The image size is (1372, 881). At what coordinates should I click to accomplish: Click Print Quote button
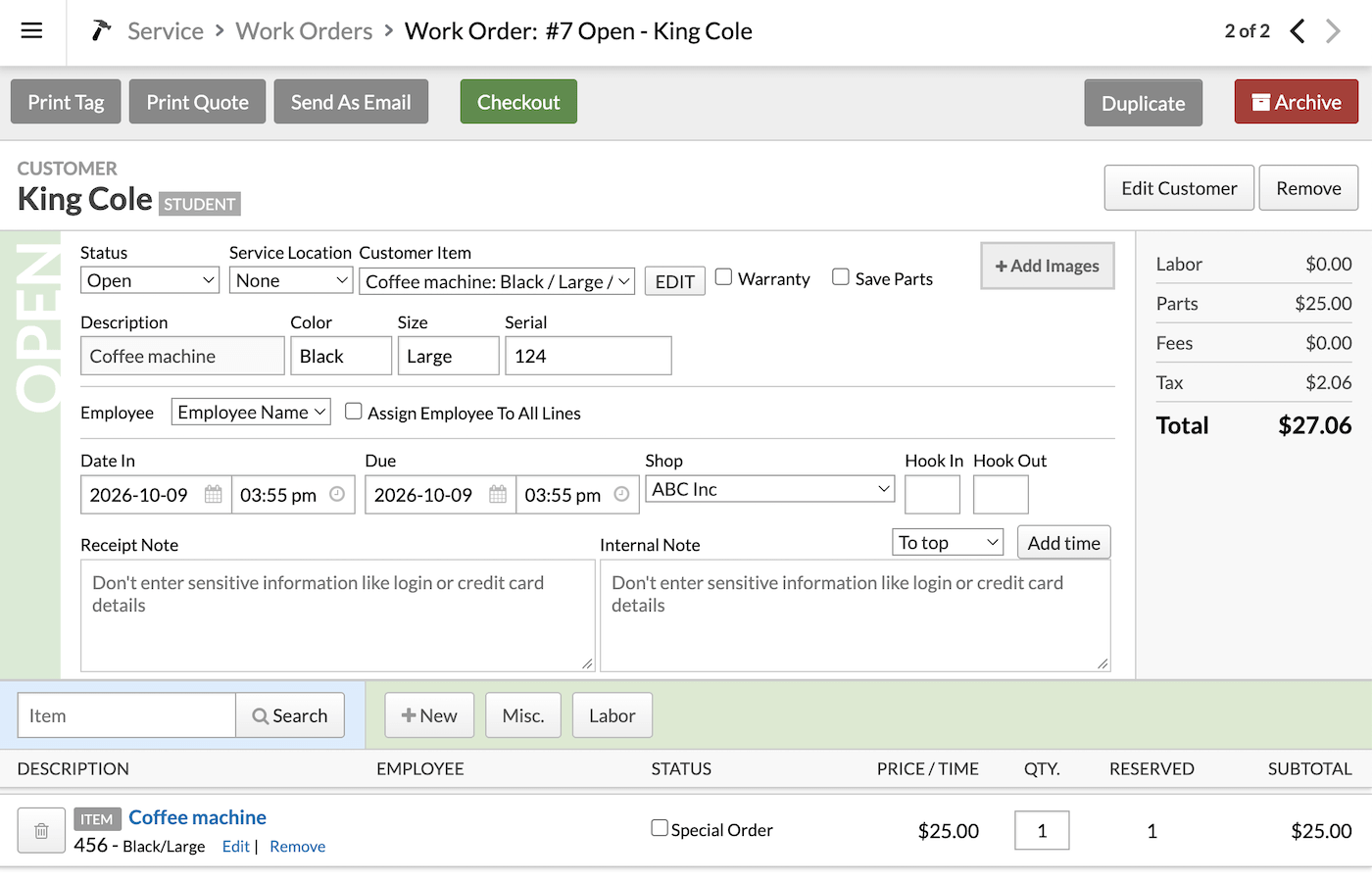tap(197, 102)
